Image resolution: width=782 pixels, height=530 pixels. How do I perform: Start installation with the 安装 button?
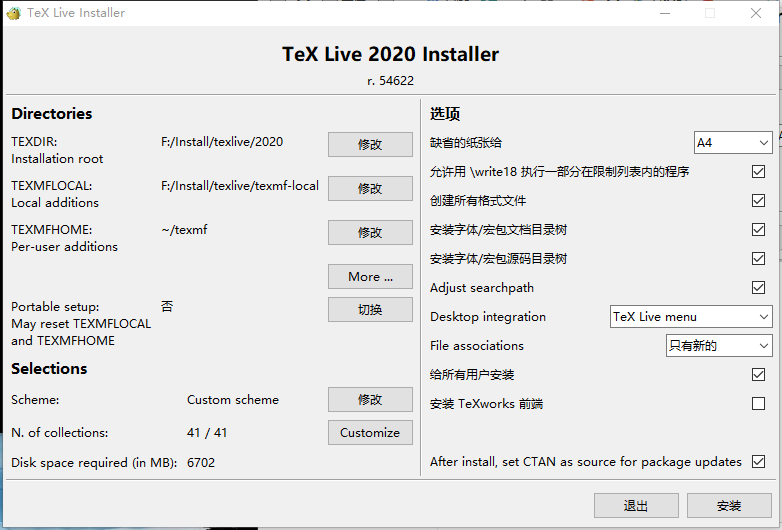click(729, 506)
